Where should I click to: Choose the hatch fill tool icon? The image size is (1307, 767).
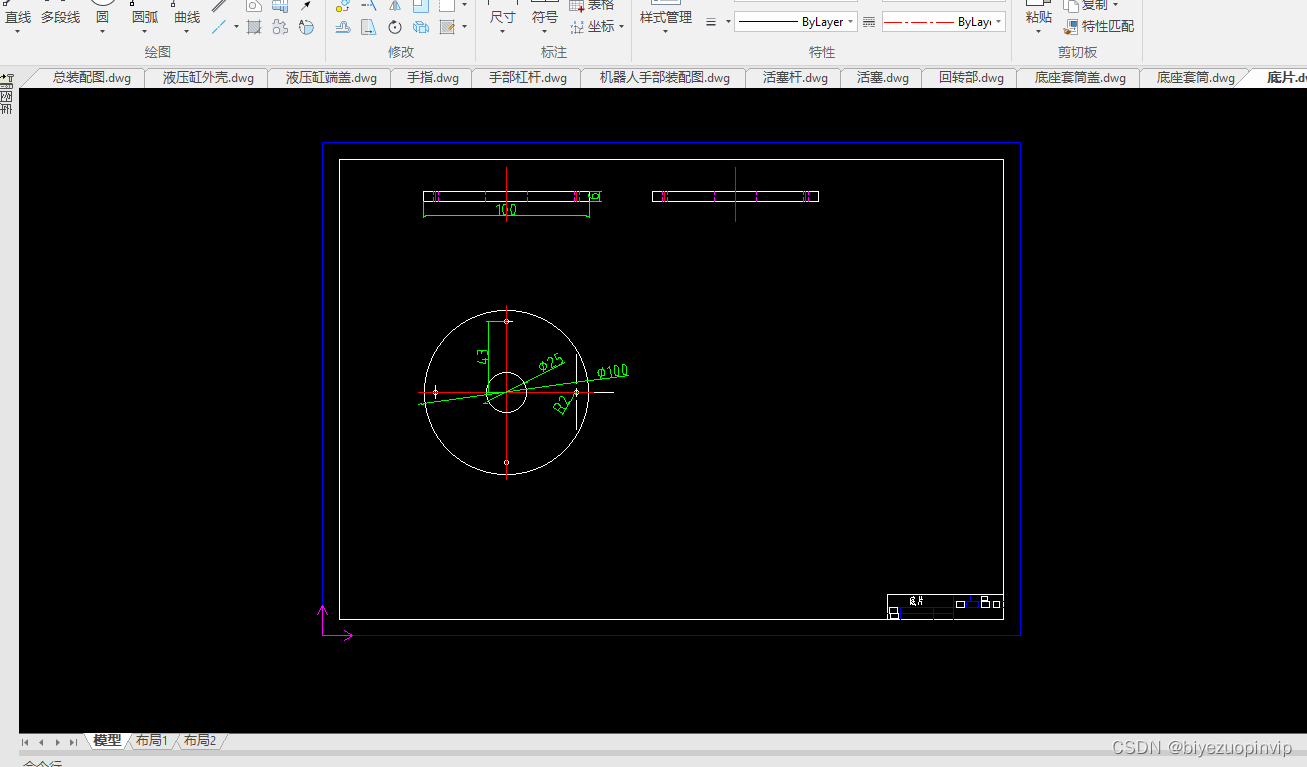point(254,27)
